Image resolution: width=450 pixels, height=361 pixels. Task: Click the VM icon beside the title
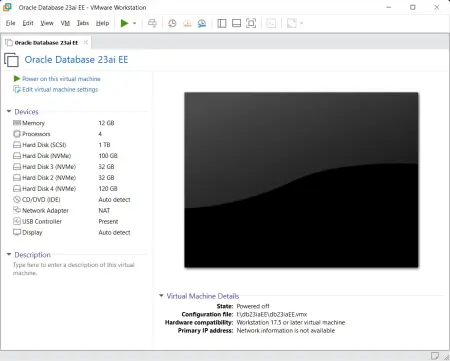[x=11, y=60]
